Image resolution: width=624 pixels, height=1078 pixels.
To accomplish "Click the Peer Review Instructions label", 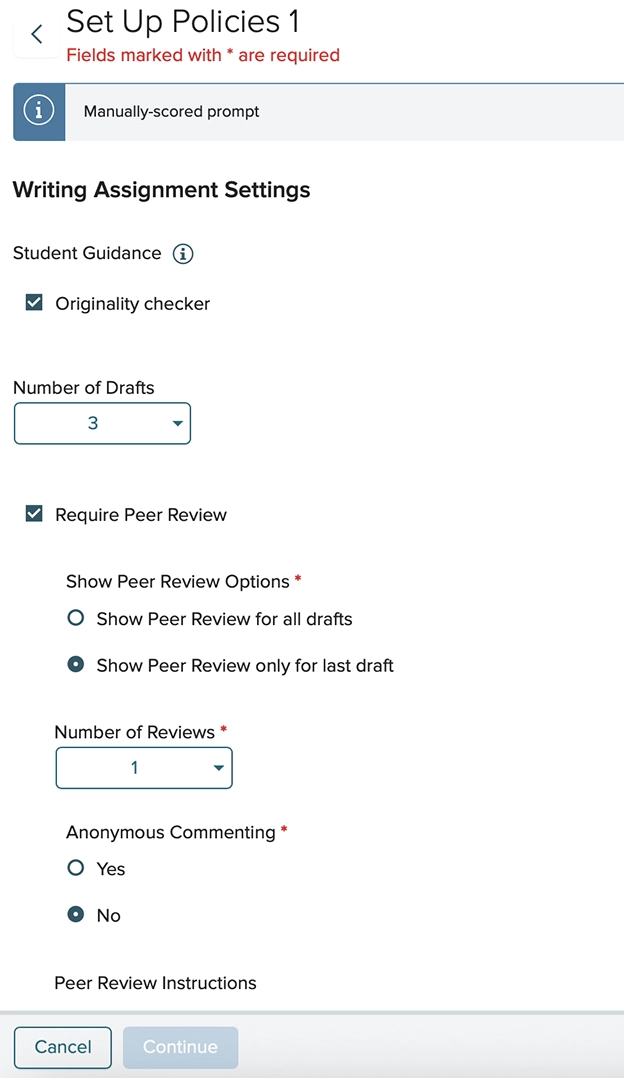I will click(155, 983).
